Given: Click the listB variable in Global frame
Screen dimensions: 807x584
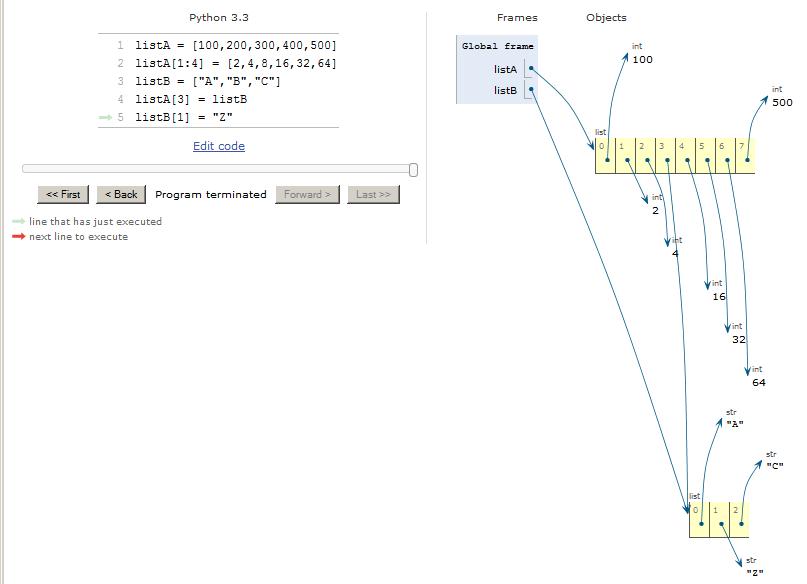Looking at the screenshot, I should tap(505, 91).
